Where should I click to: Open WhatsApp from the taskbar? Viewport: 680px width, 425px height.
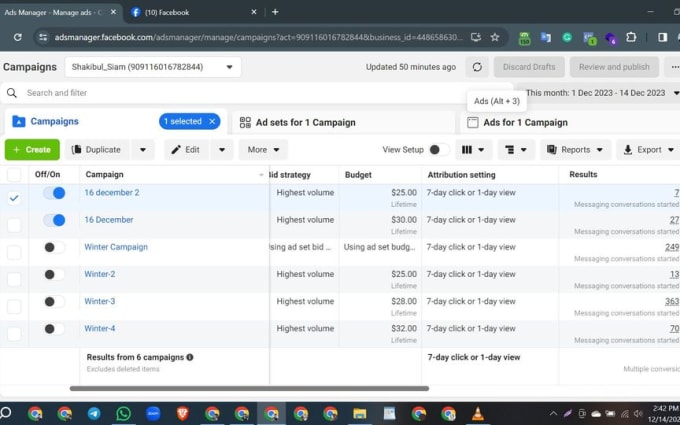[x=124, y=413]
